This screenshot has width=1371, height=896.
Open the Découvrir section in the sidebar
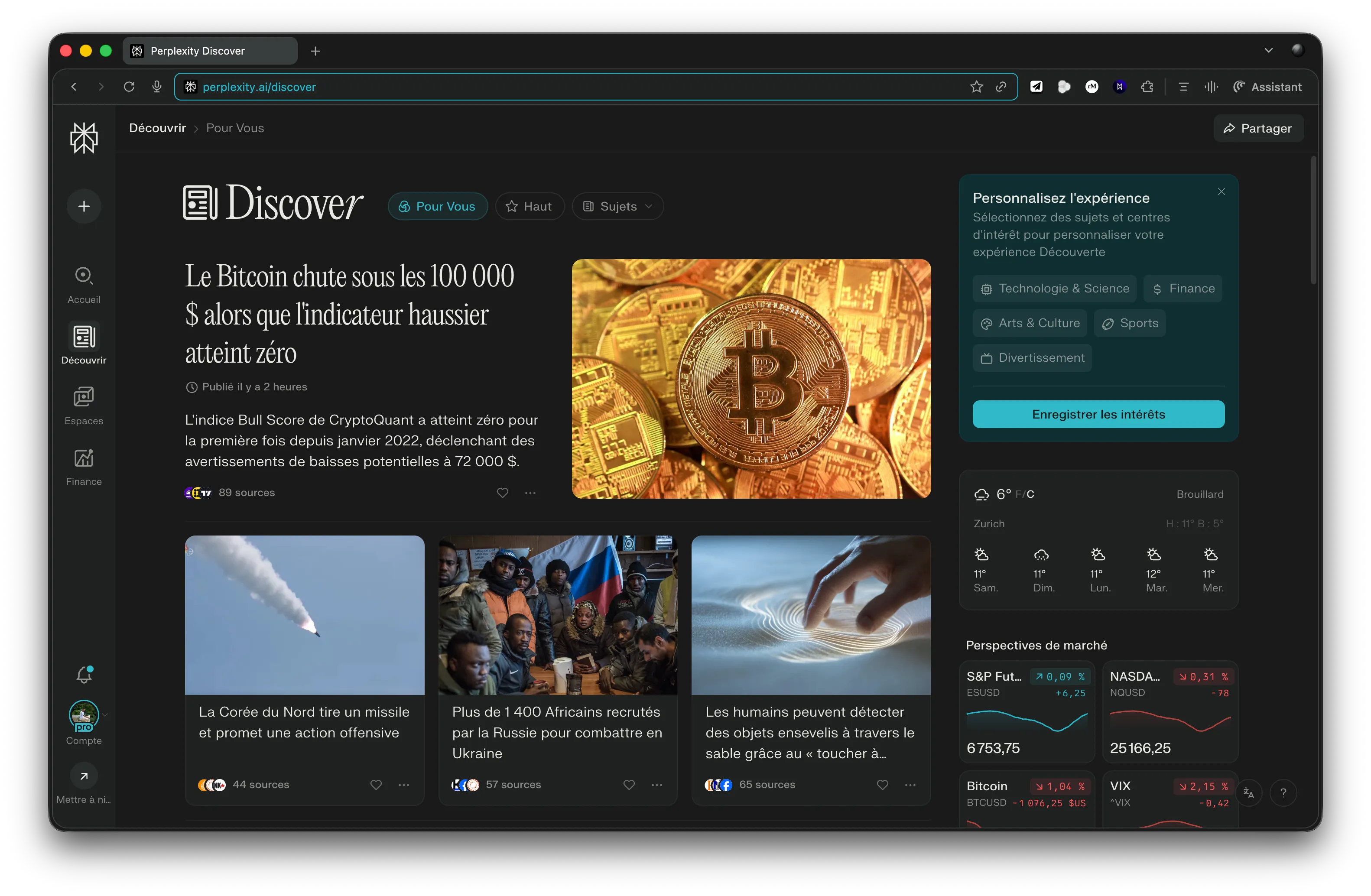coord(84,343)
